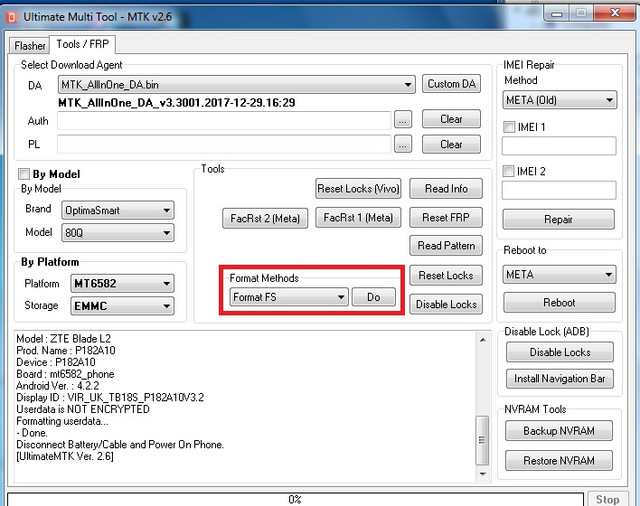Click the Read Pattern button

tap(446, 246)
